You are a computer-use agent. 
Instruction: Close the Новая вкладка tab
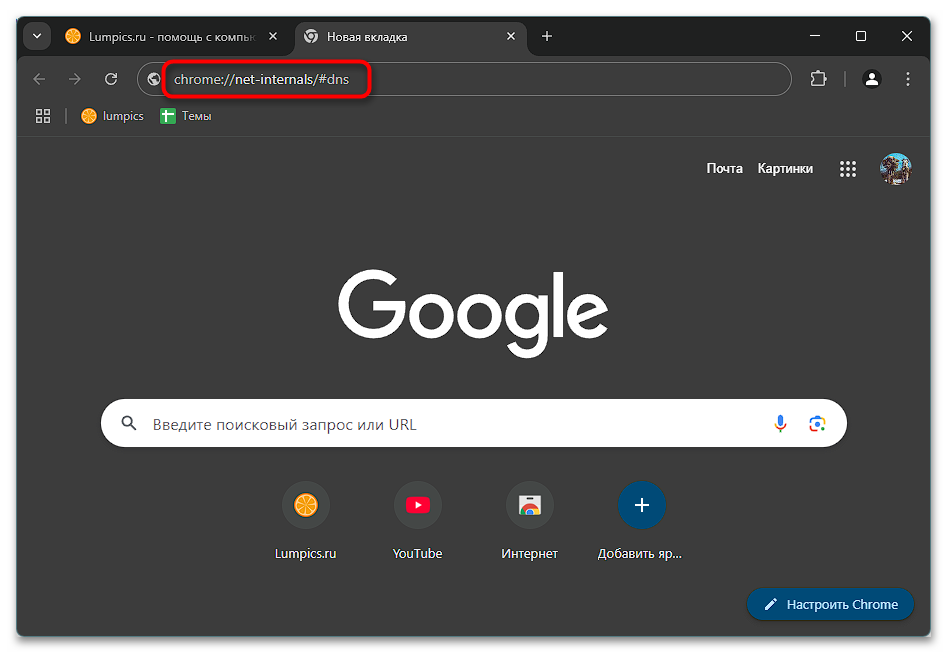(x=511, y=36)
